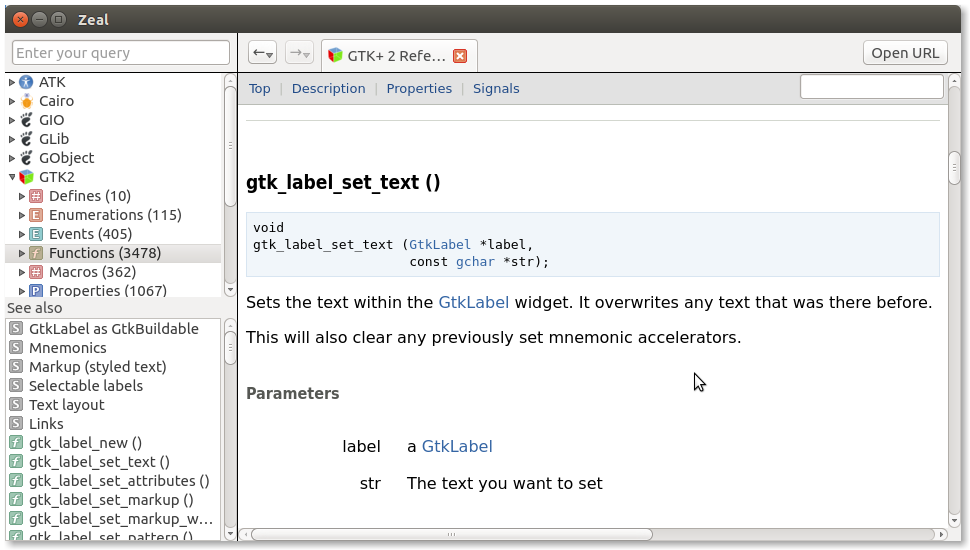Open GtkLabel link in code signature
This screenshot has height=550, width=970.
pos(439,245)
